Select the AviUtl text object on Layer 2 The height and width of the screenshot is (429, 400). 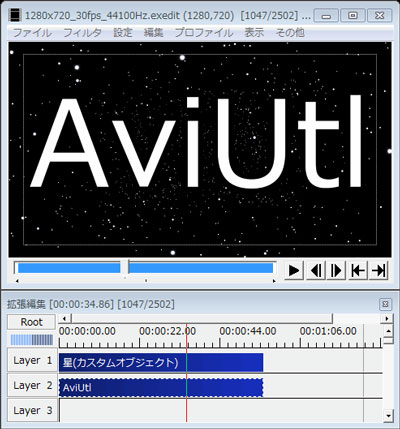161,388
